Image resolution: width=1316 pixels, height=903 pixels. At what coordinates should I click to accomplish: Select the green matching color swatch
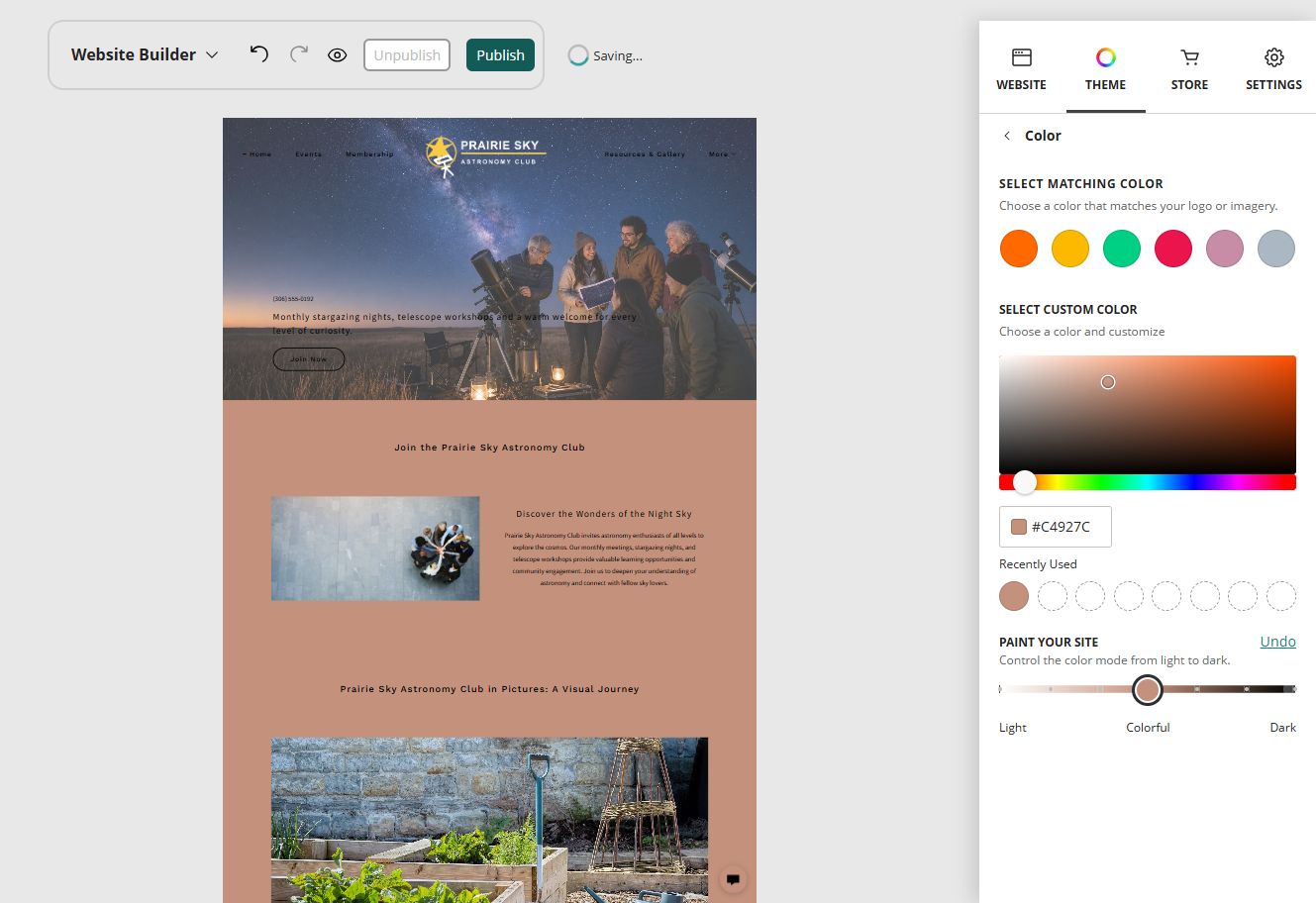pyautogui.click(x=1122, y=249)
